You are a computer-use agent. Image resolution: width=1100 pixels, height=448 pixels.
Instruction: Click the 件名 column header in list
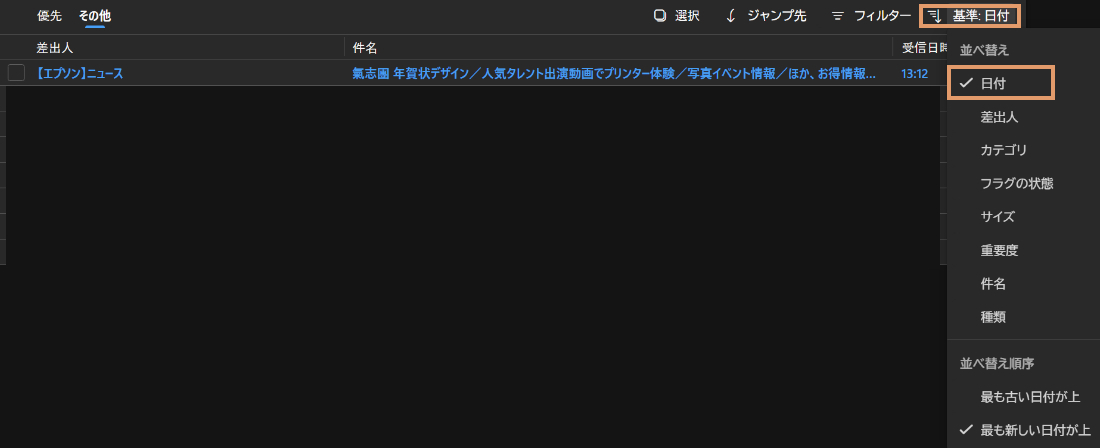(364, 47)
